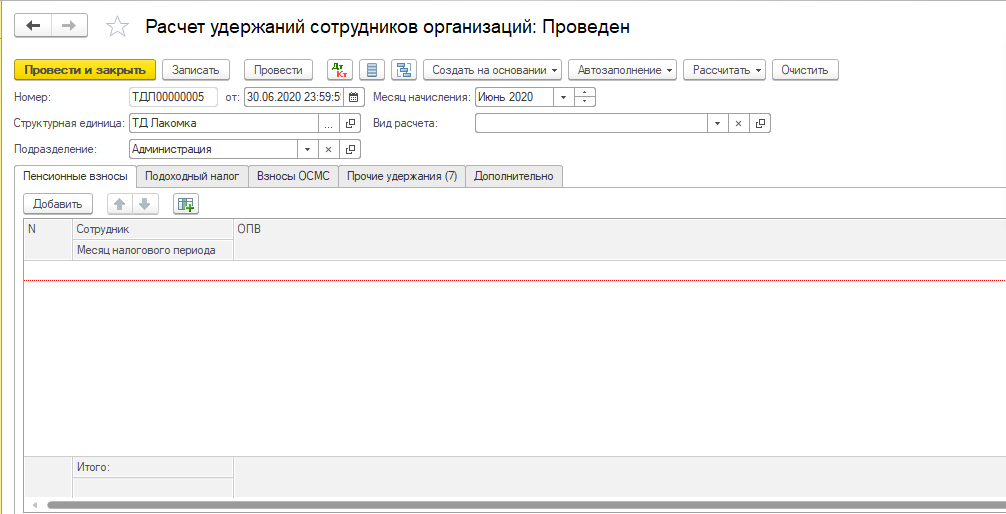Click the back navigation arrow
The image size is (1006, 514).
[x=33, y=26]
